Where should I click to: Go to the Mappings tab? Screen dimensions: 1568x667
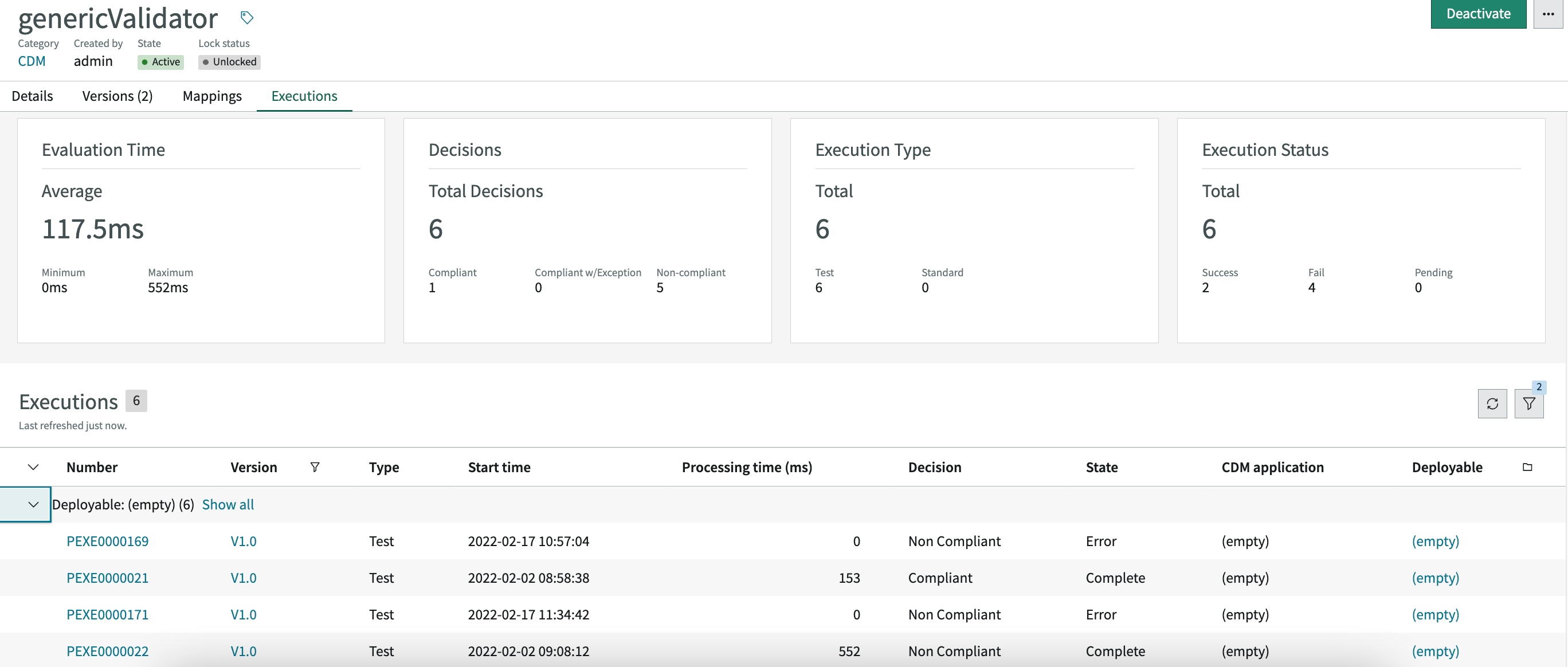coord(212,96)
